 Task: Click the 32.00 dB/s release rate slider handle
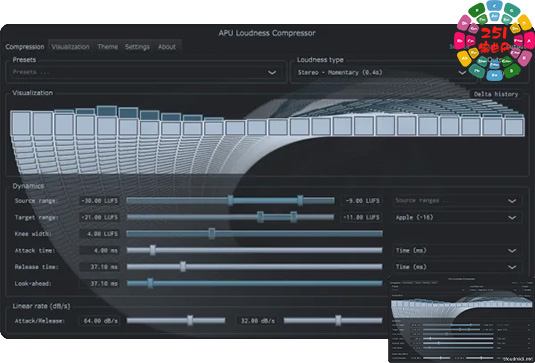[x=338, y=320]
